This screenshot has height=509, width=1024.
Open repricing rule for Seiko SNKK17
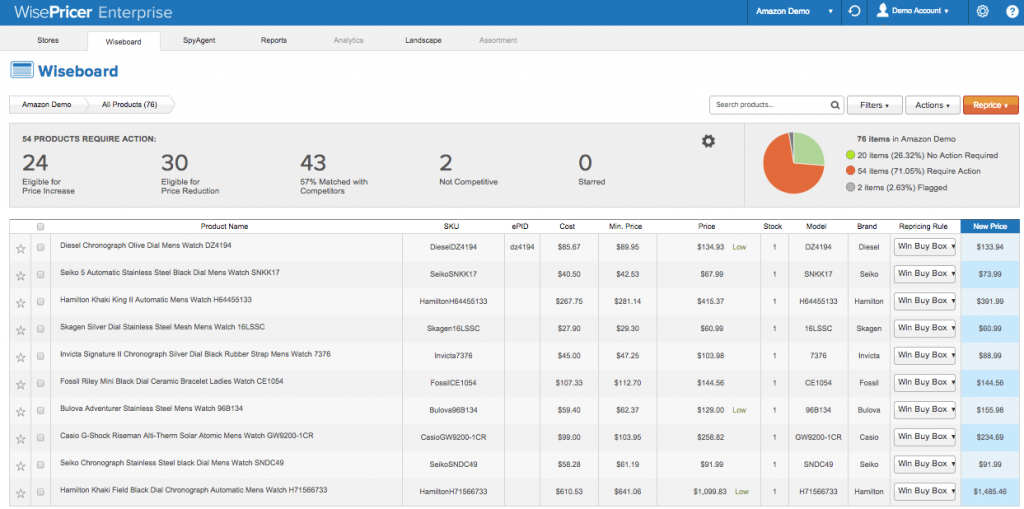pyautogui.click(x=925, y=274)
